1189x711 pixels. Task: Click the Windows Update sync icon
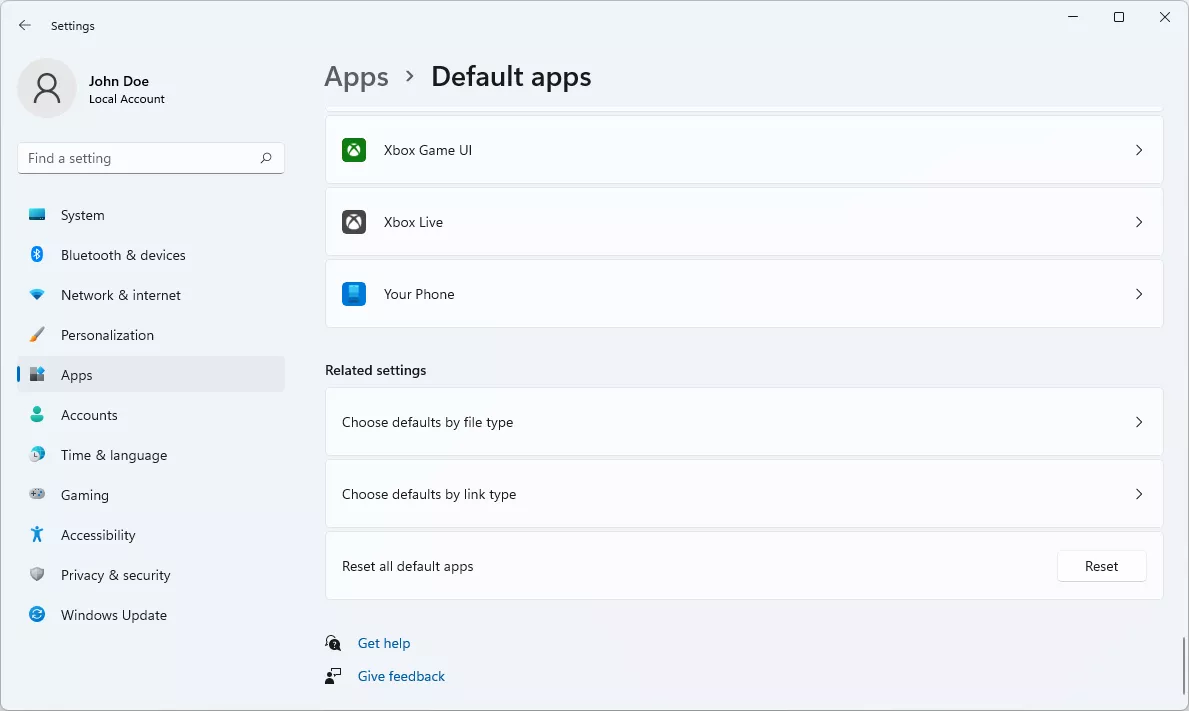point(37,614)
